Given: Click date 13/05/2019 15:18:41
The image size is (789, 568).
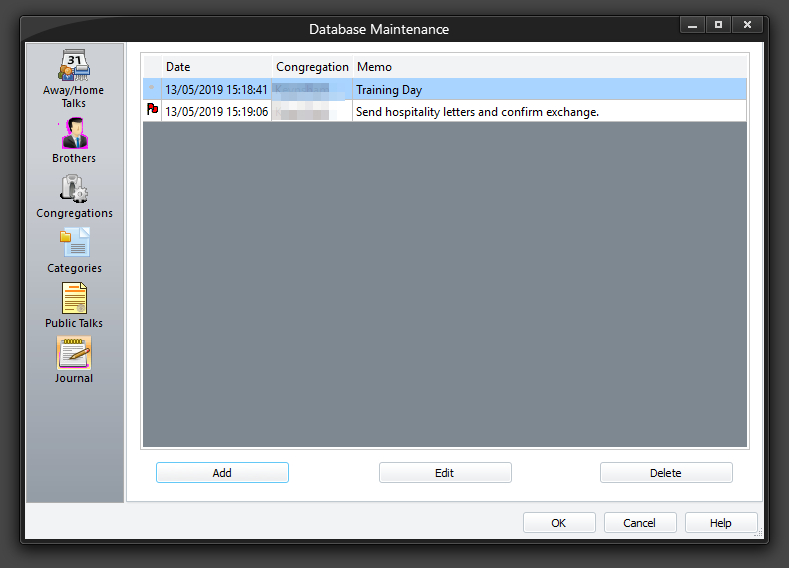Looking at the screenshot, I should point(216,90).
